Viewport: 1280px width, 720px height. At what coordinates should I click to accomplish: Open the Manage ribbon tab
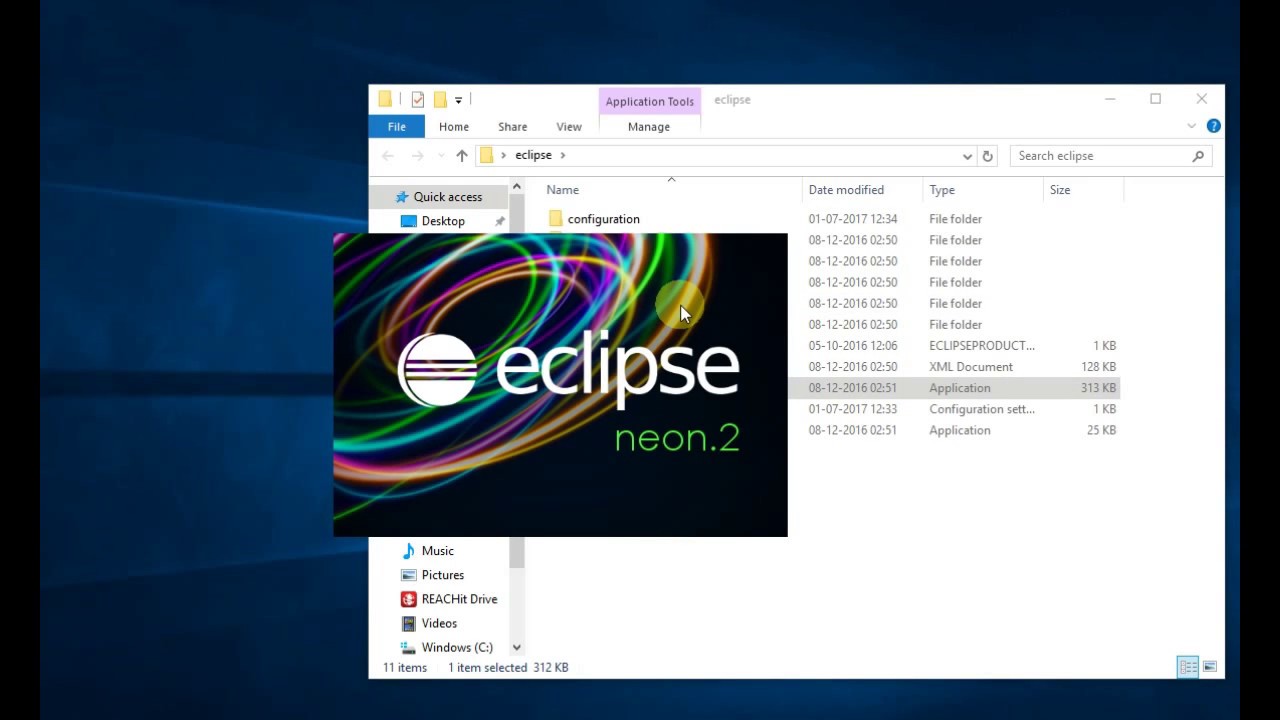649,127
